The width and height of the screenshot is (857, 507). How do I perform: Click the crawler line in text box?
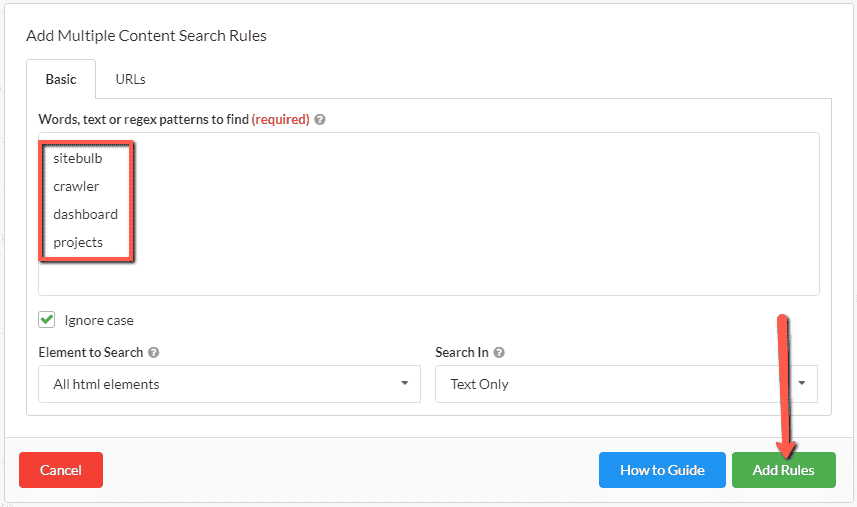point(76,186)
